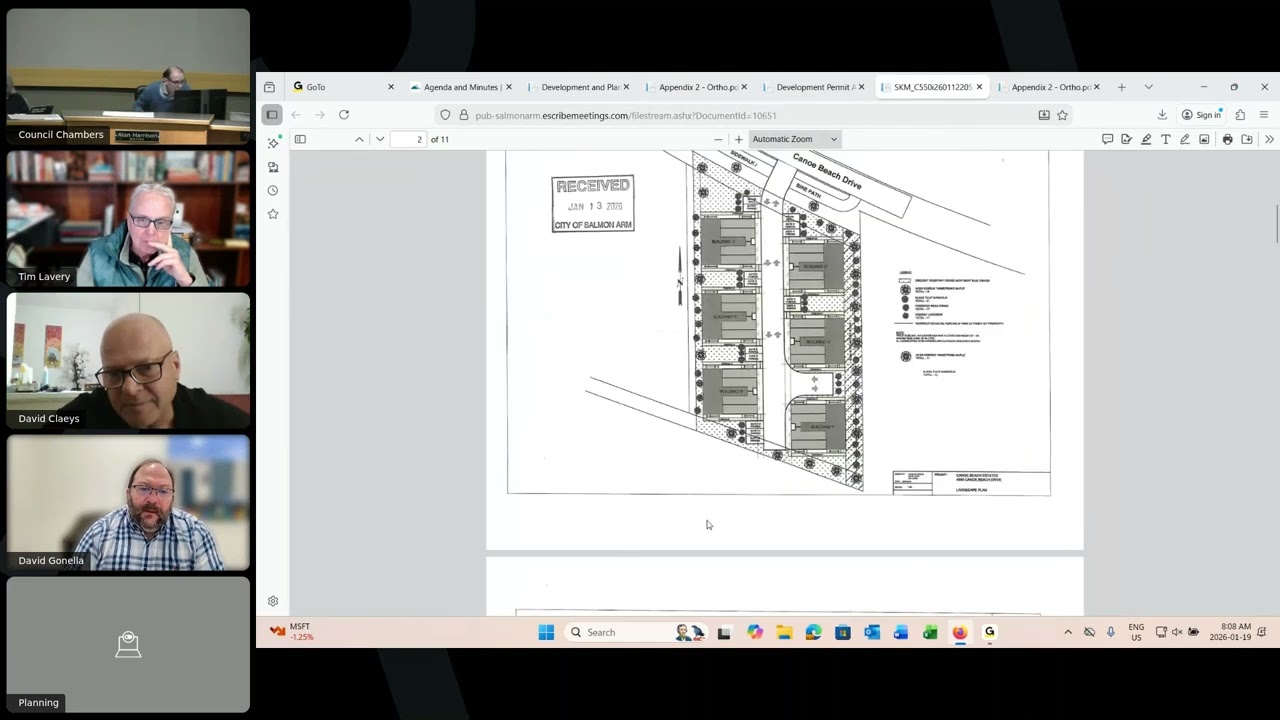Viewport: 1280px width, 720px height.
Task: Open the clock showing 8:08 AM
Action: (1230, 632)
